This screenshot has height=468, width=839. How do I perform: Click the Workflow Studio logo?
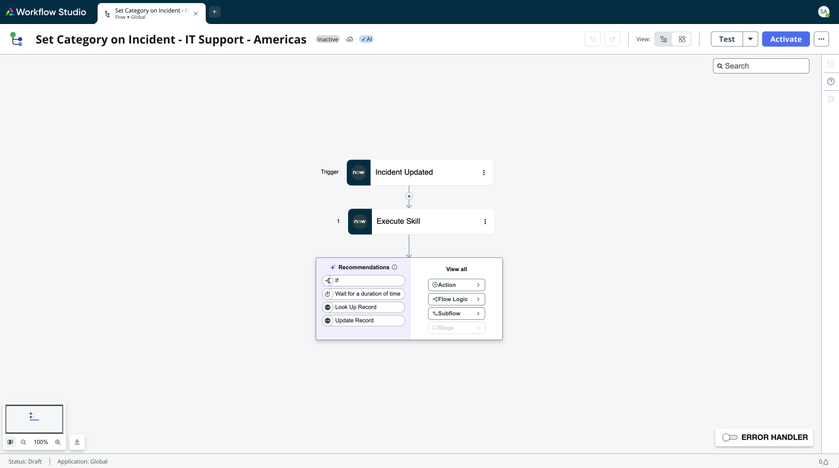[45, 12]
